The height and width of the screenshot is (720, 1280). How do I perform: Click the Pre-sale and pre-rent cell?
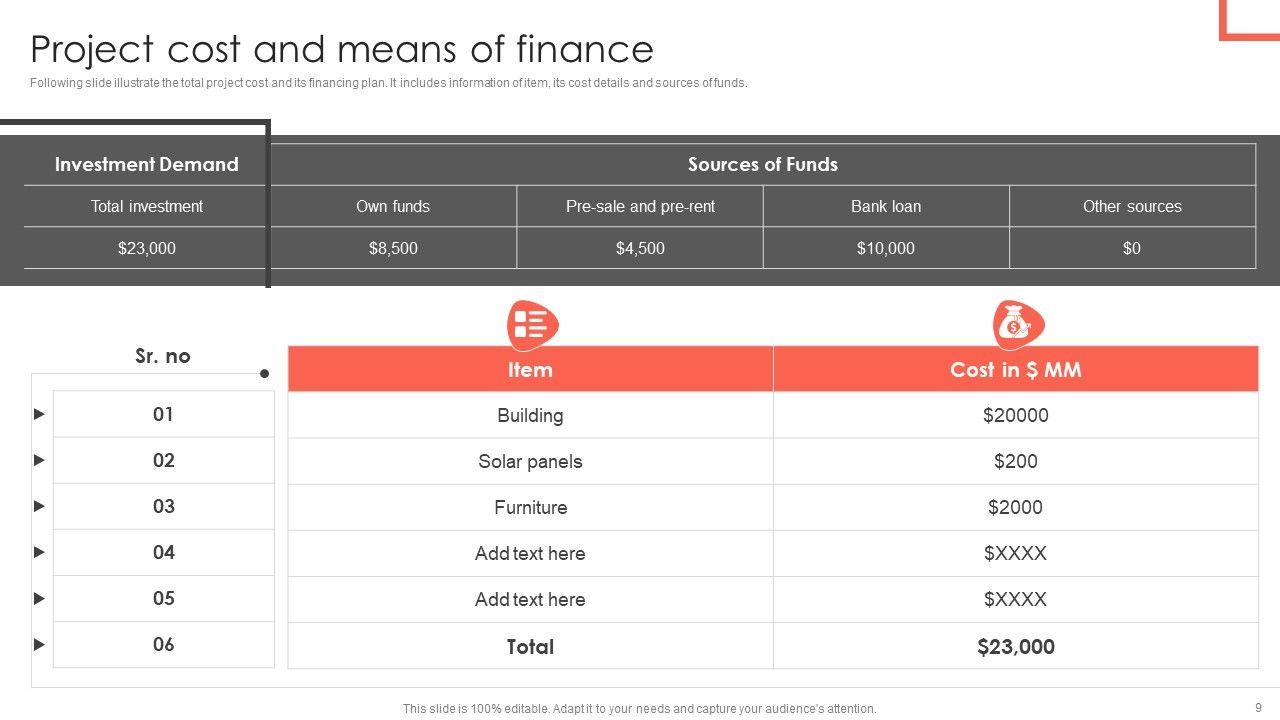[x=640, y=206]
